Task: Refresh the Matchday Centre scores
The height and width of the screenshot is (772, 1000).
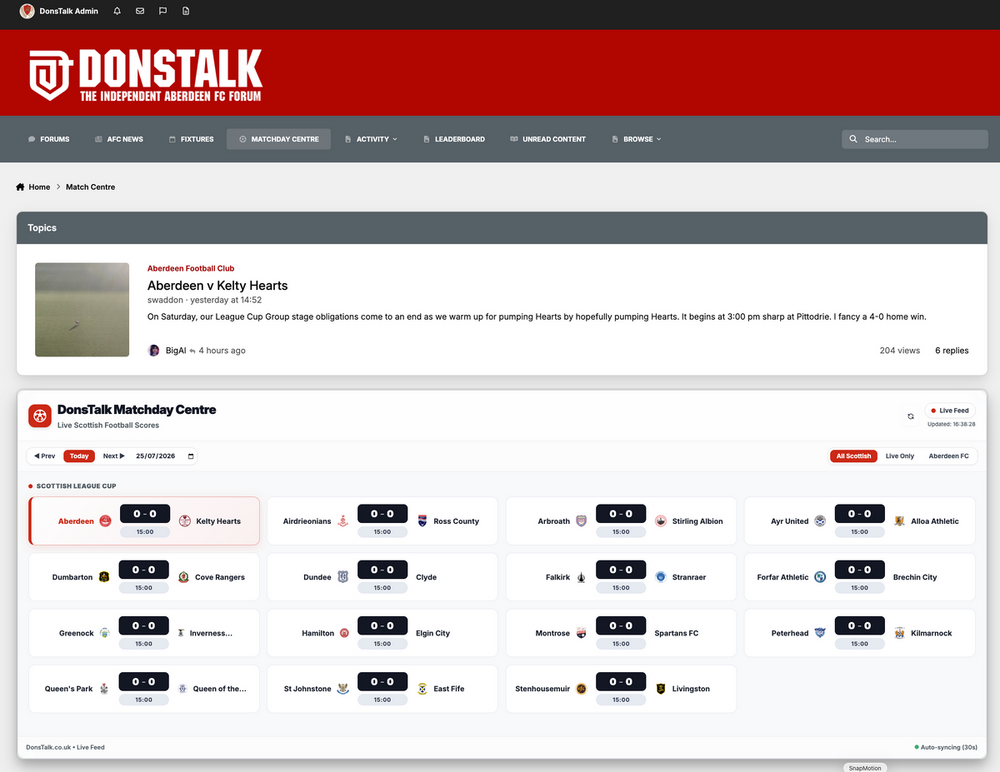Action: [x=911, y=416]
